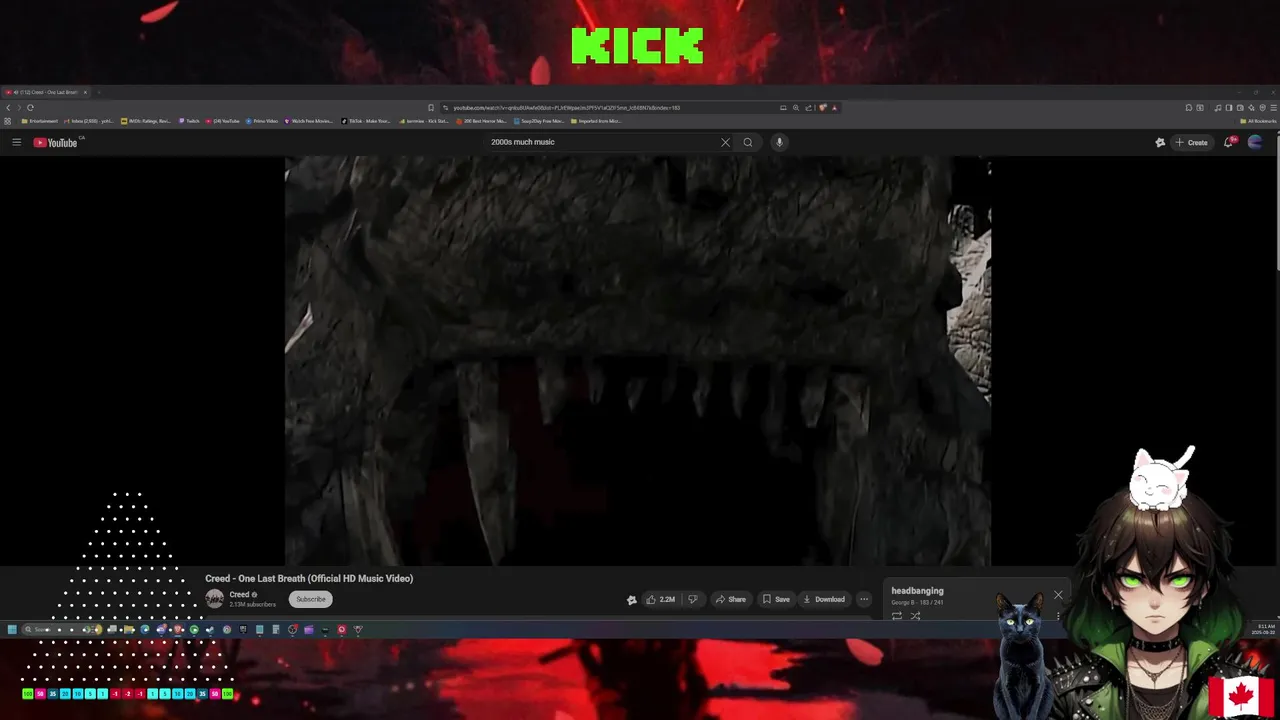Open the Prime Video bookmark
This screenshot has width=1280, height=720.
261,121
